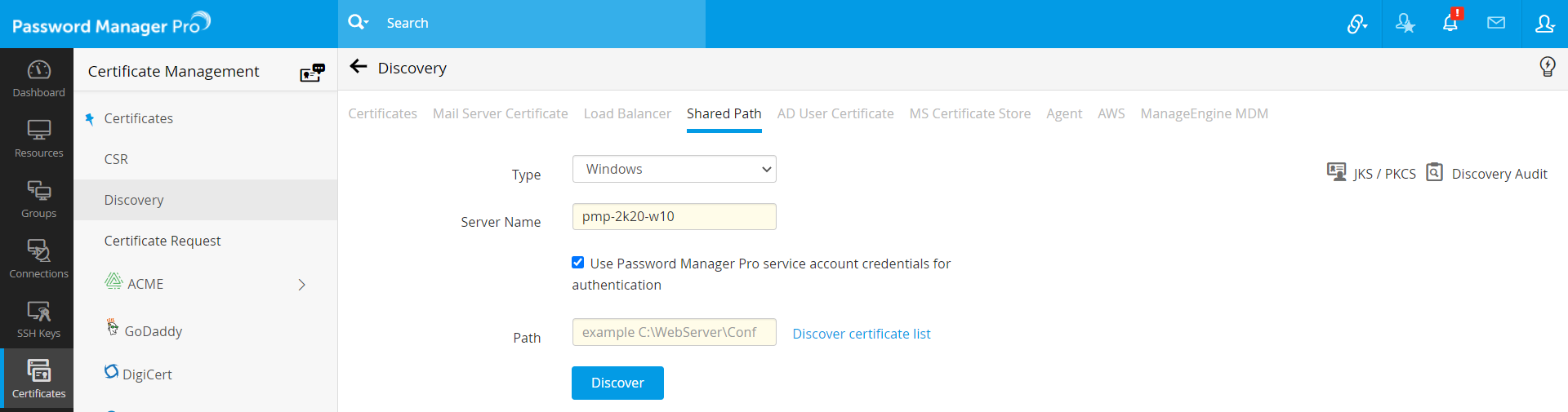
Task: Switch to the Agent tab
Action: pyautogui.click(x=1064, y=113)
